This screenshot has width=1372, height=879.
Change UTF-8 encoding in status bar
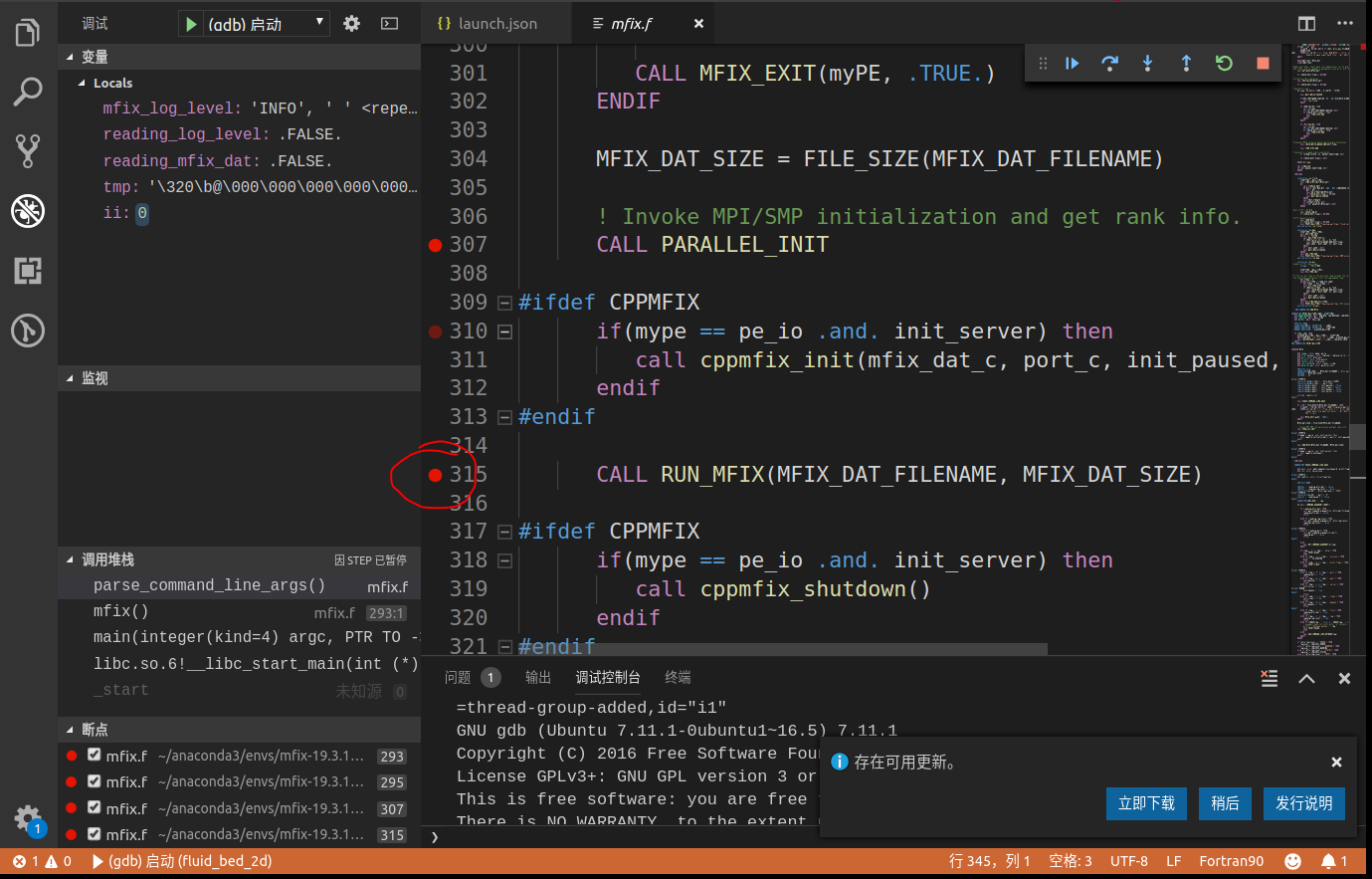click(1129, 861)
